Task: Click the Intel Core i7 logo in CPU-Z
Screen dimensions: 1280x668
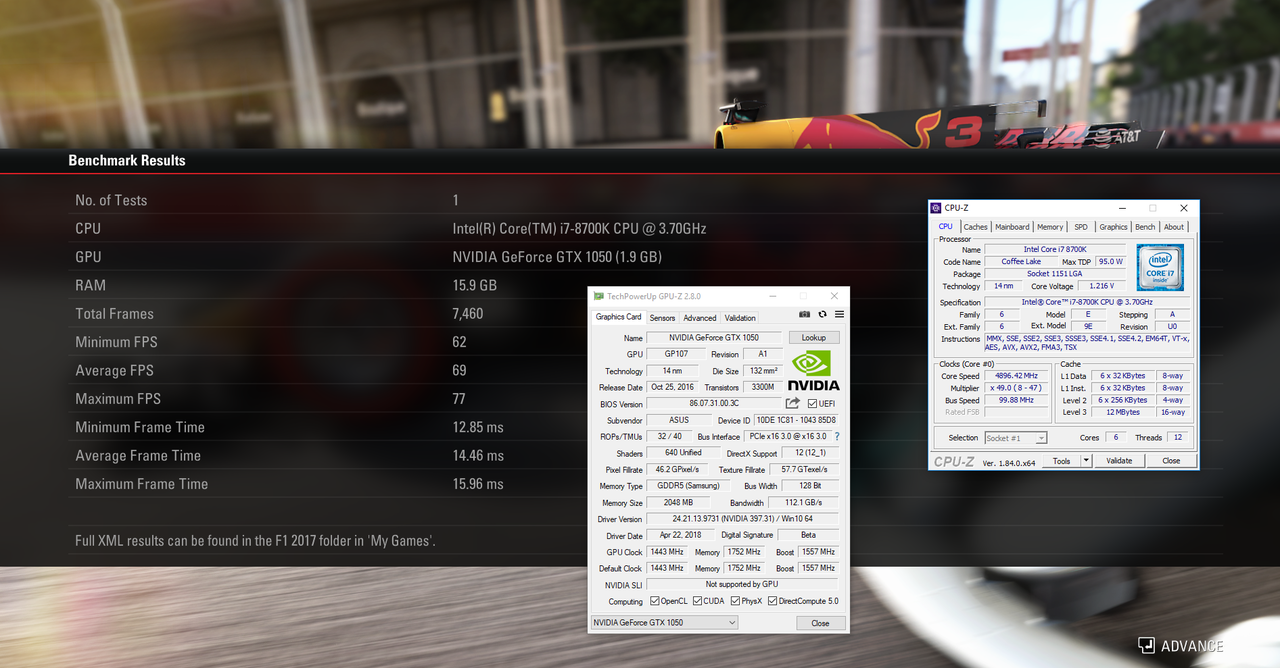Action: tap(1160, 268)
